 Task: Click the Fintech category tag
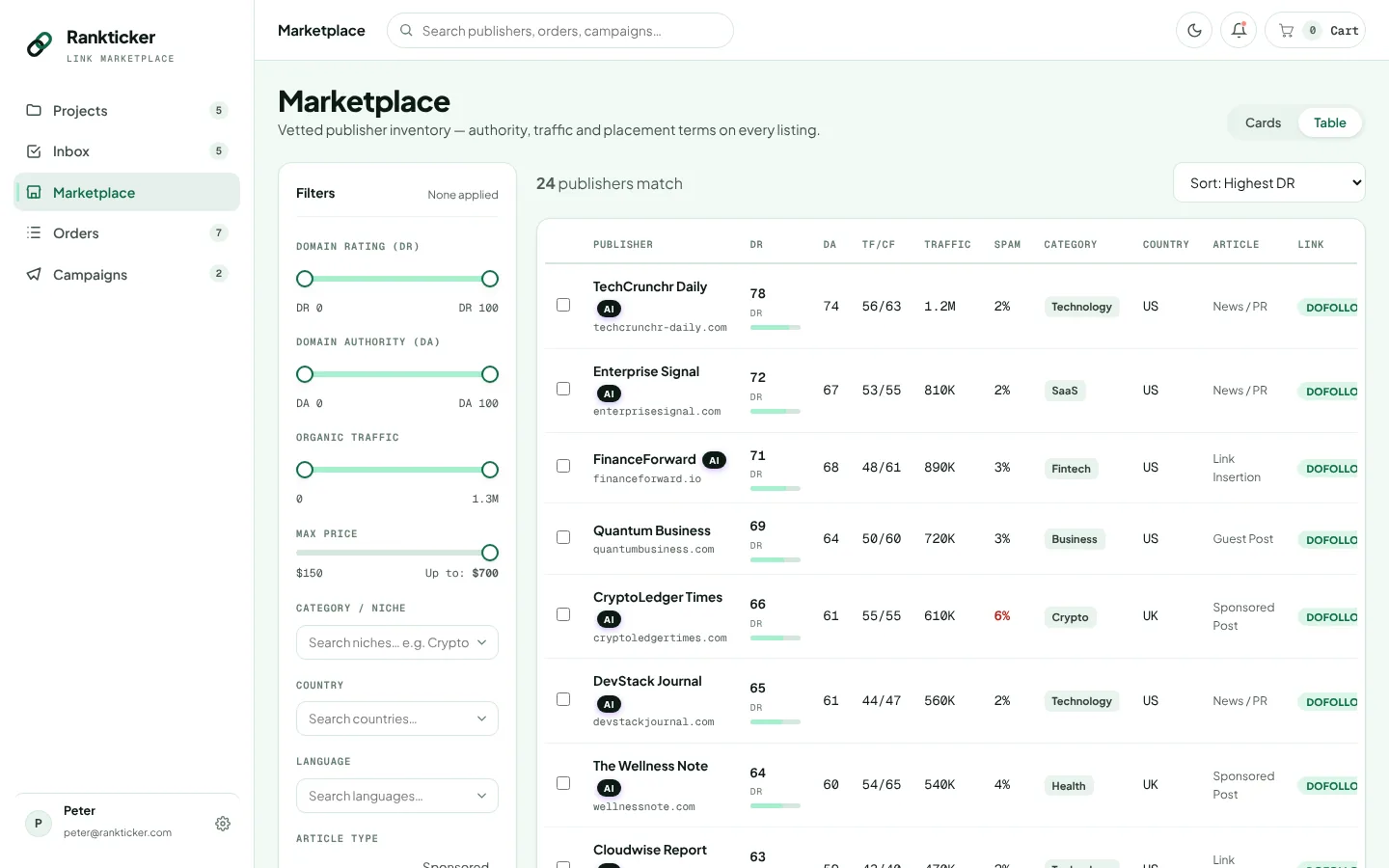[1071, 469]
